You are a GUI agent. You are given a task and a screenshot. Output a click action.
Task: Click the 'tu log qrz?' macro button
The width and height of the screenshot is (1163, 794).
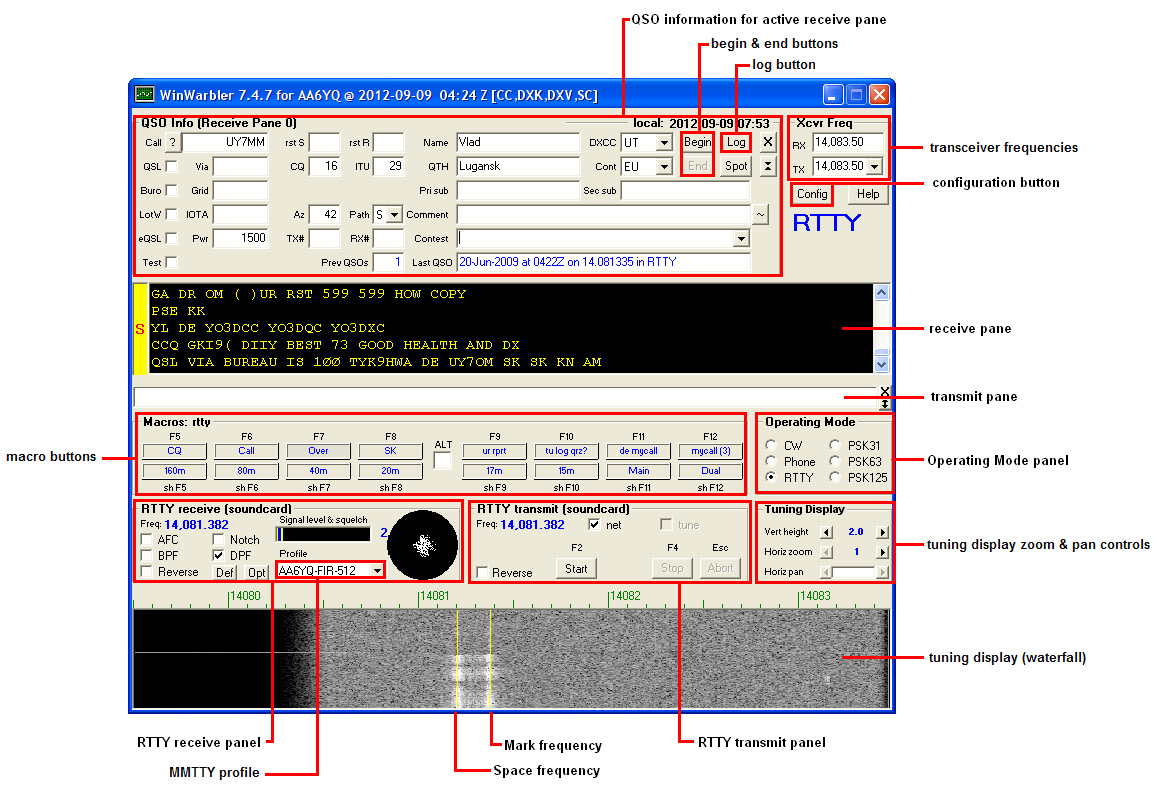tap(566, 451)
